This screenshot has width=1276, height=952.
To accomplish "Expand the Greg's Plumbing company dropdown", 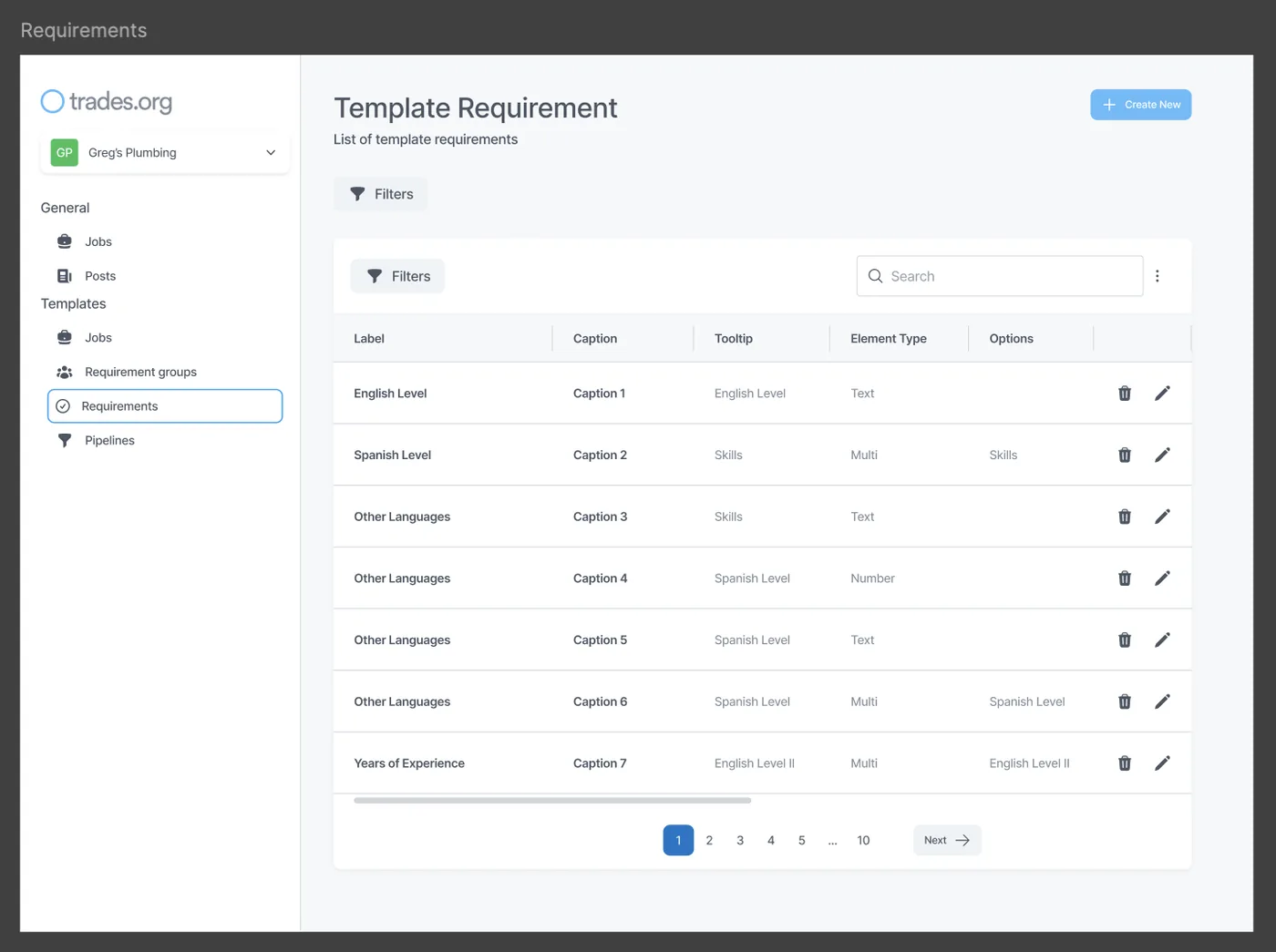I will pos(165,153).
